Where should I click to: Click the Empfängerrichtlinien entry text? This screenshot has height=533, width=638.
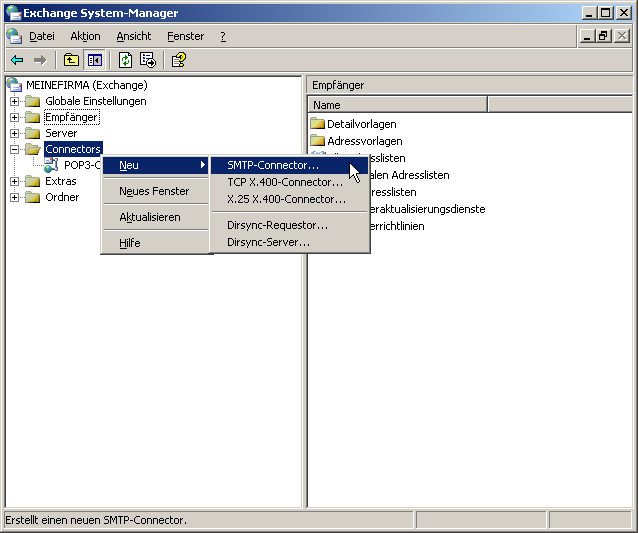[x=397, y=226]
